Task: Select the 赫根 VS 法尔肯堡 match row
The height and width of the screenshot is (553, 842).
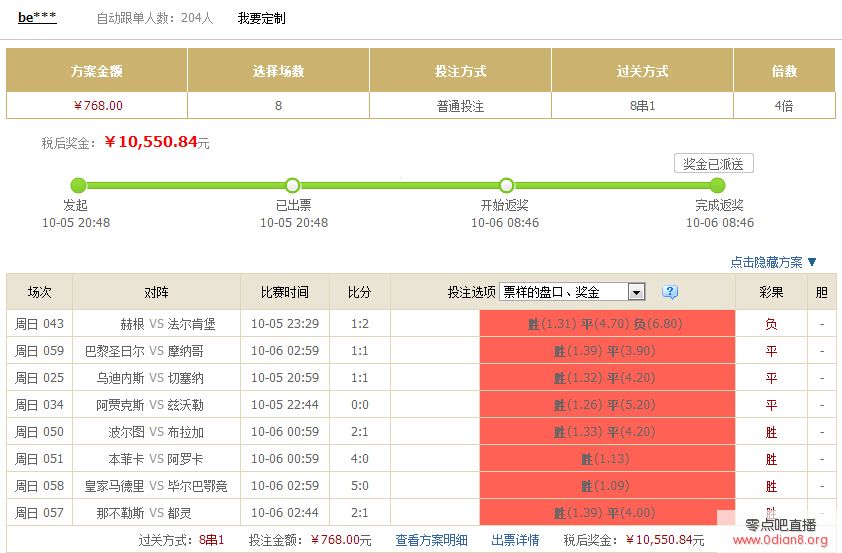Action: 156,324
